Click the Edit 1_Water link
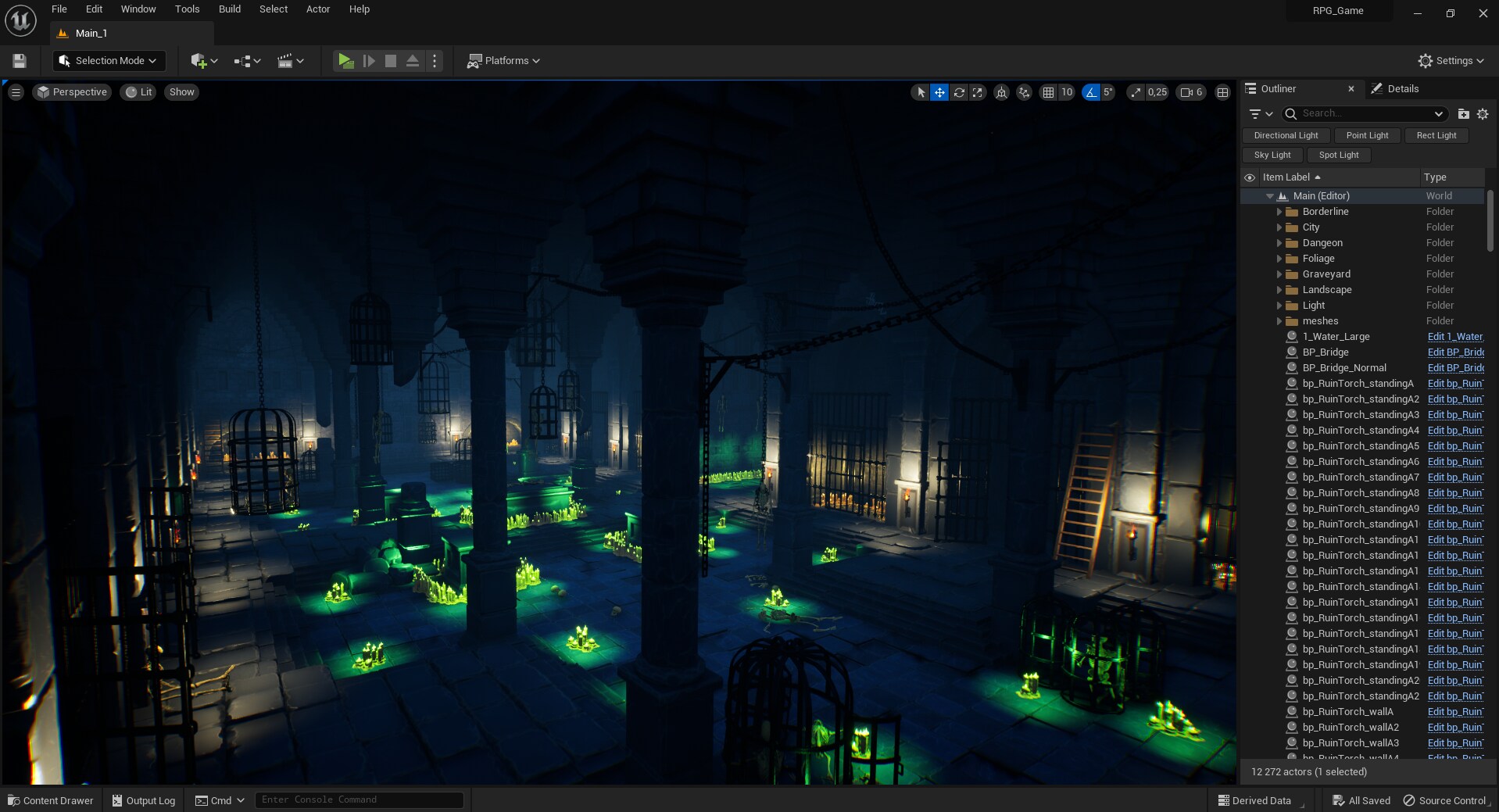Viewport: 1499px width, 812px height. coord(1454,337)
